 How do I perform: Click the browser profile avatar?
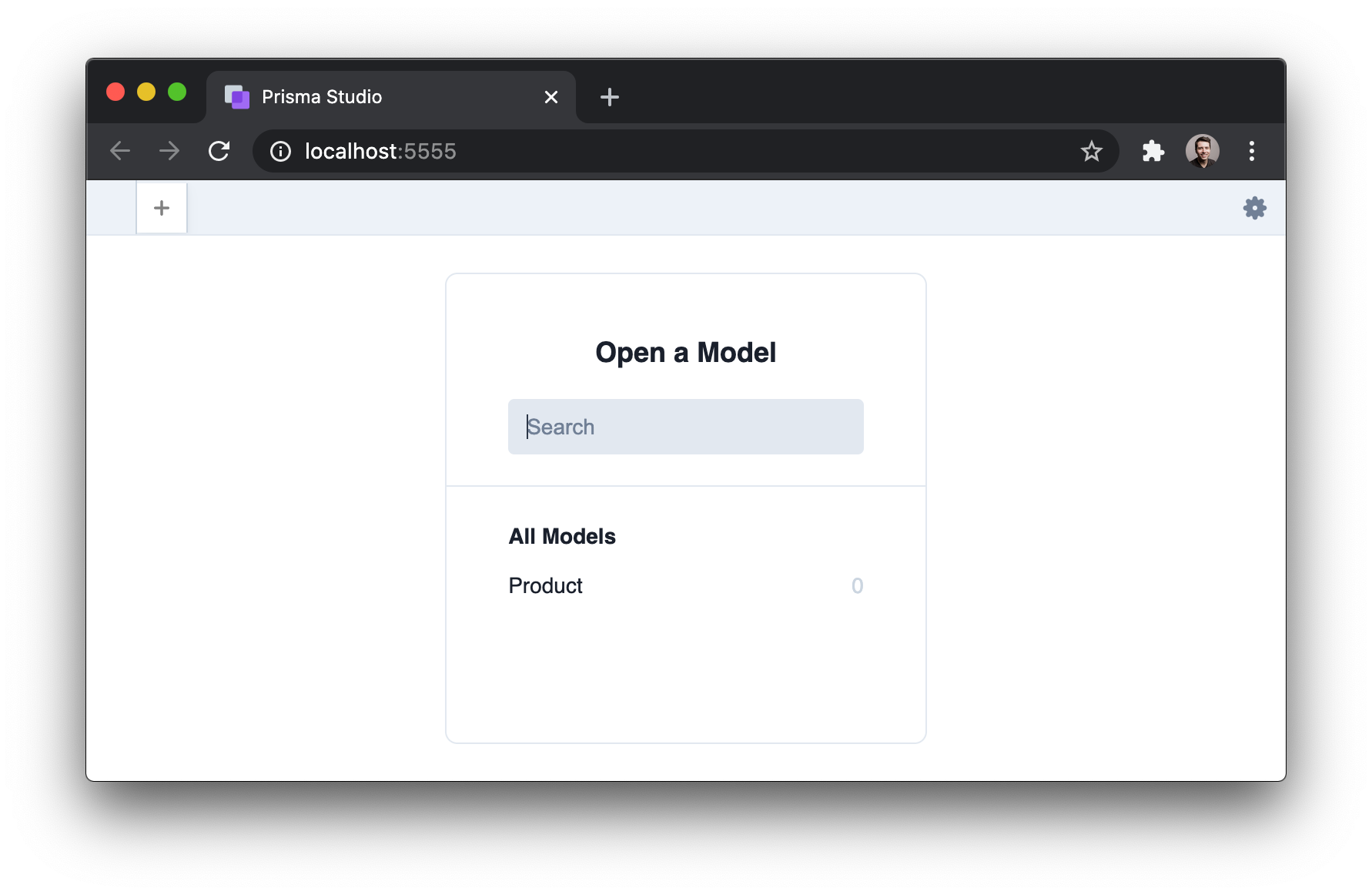coord(1202,151)
